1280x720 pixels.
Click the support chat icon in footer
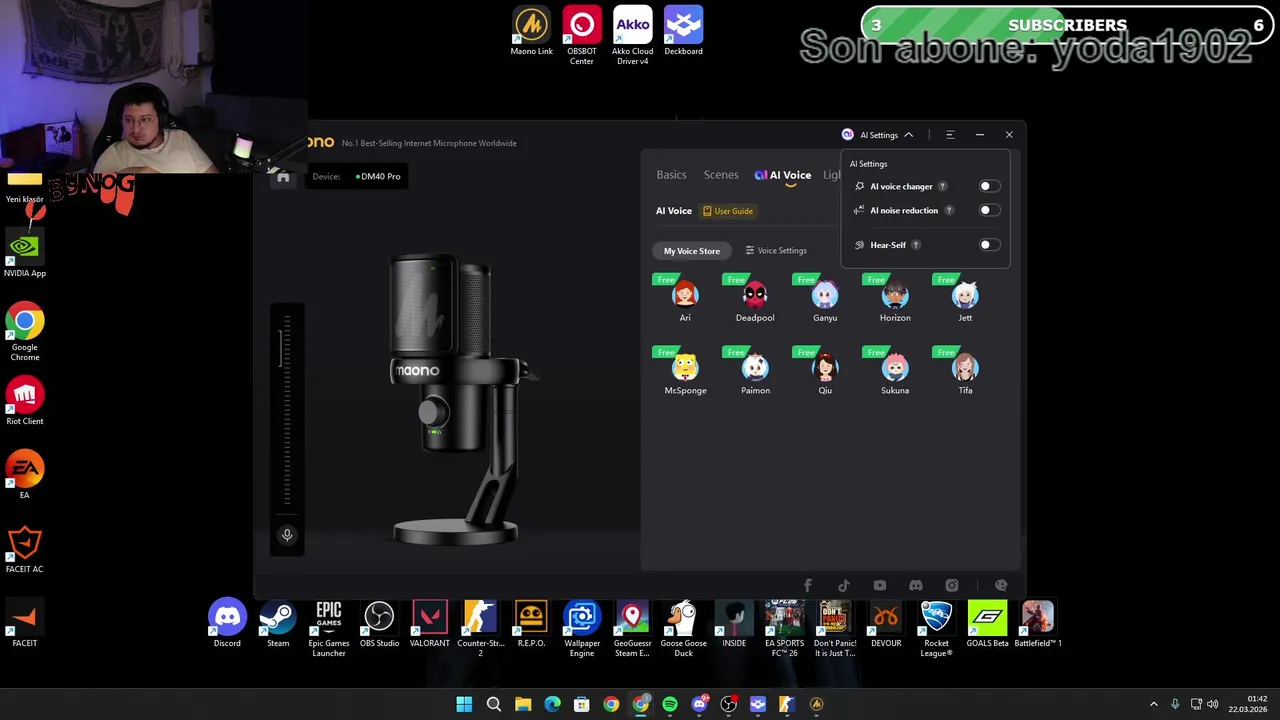click(1001, 585)
